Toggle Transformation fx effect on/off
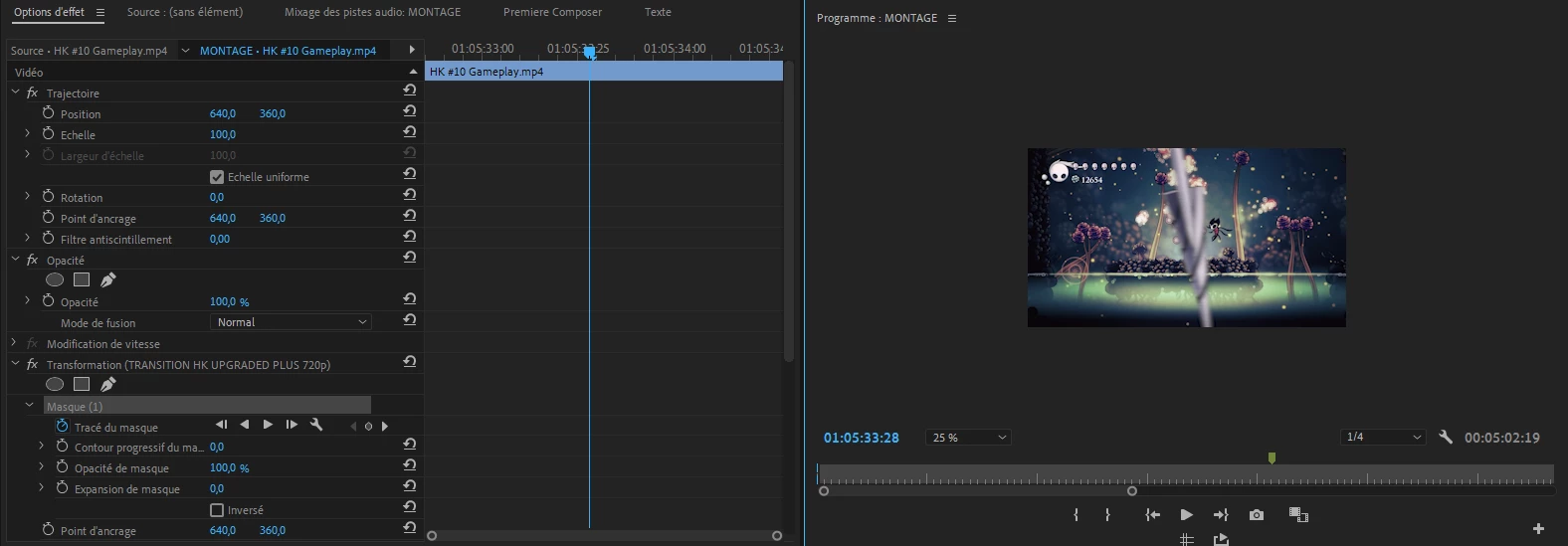 (x=32, y=364)
